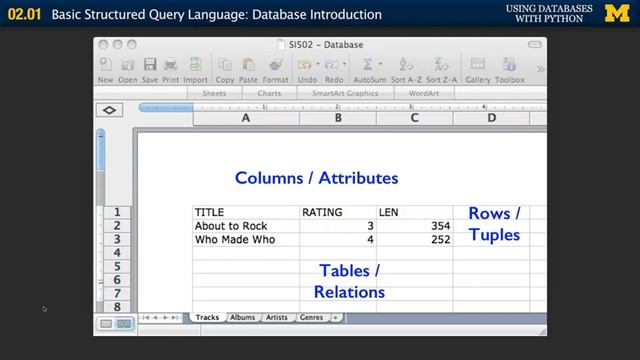Sort ascending with Sort A-Z icon
640x360 pixels.
click(x=406, y=64)
